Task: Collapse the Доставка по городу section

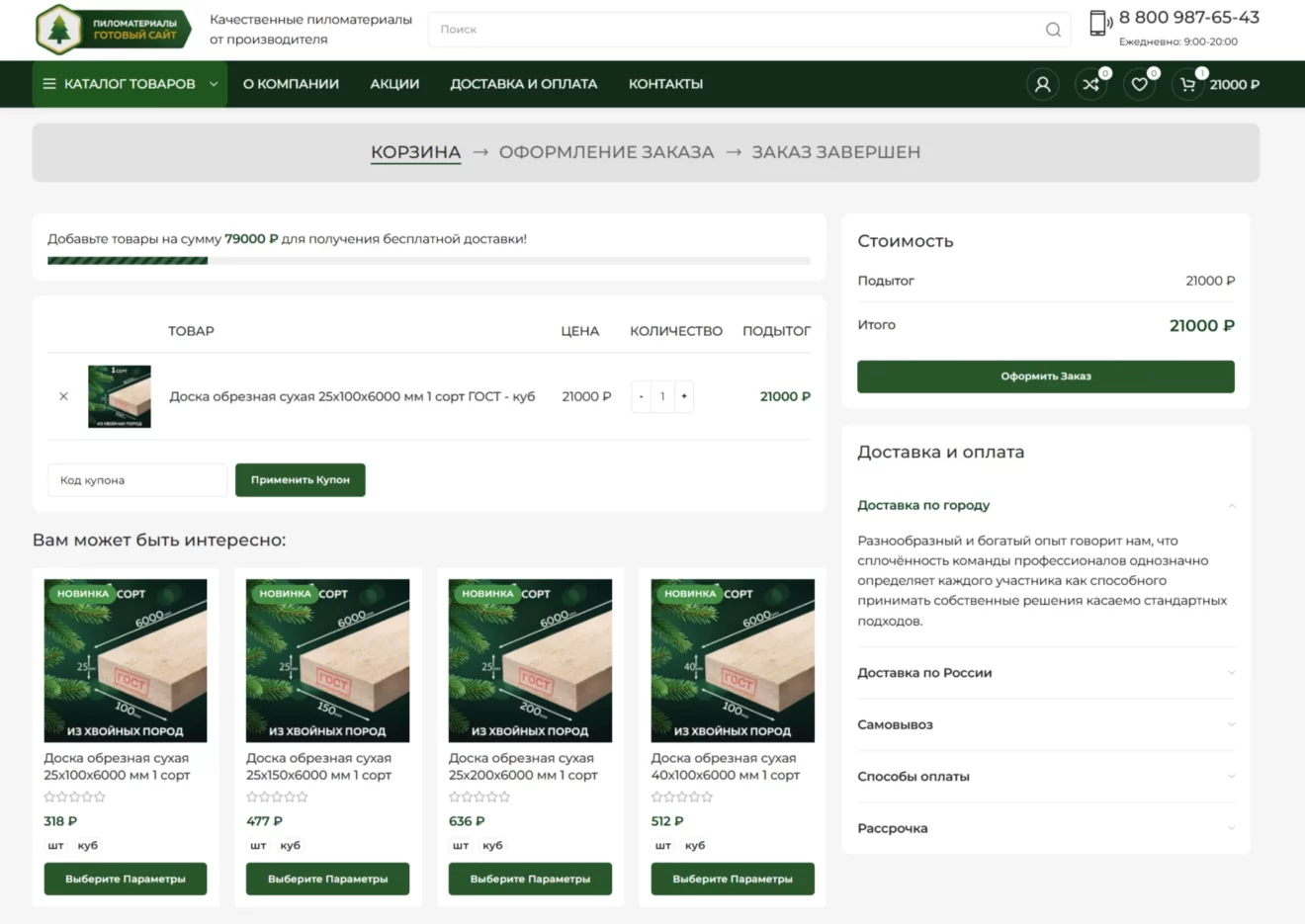Action: (x=1046, y=505)
